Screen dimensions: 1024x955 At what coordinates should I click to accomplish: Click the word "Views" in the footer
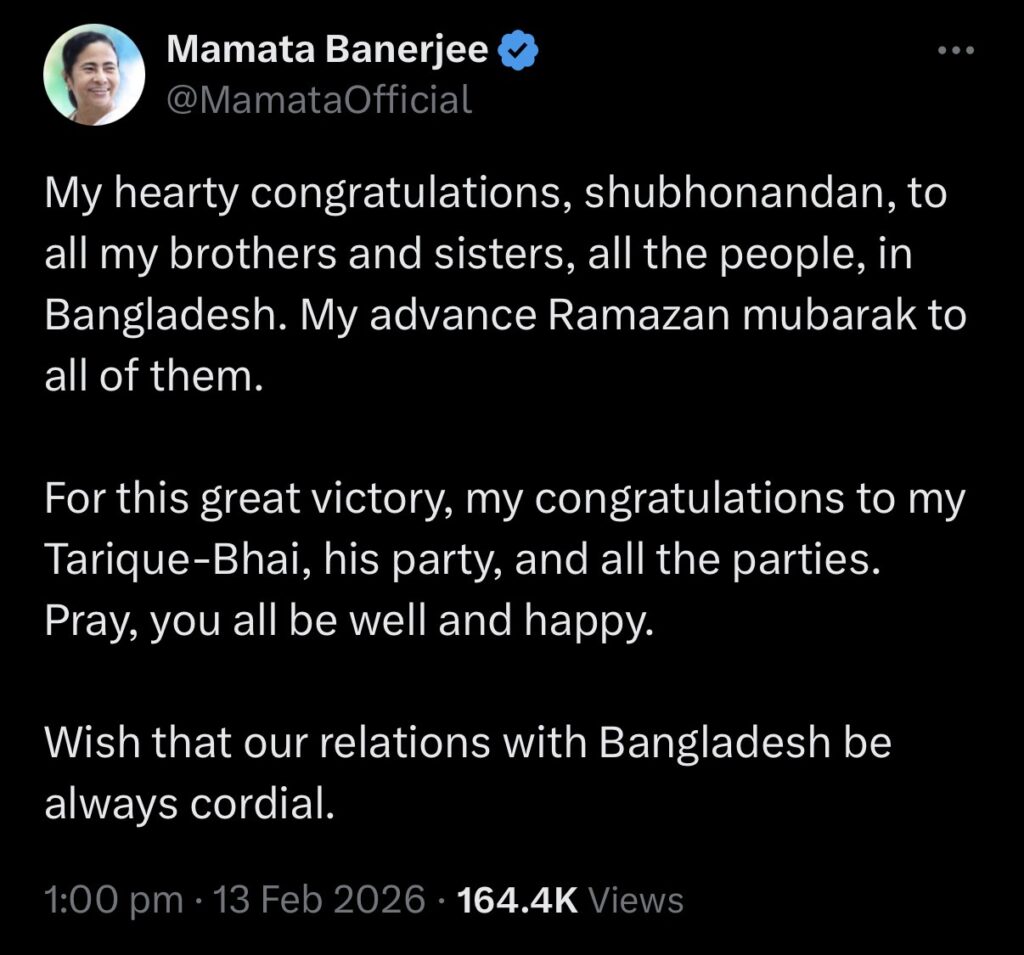click(636, 899)
